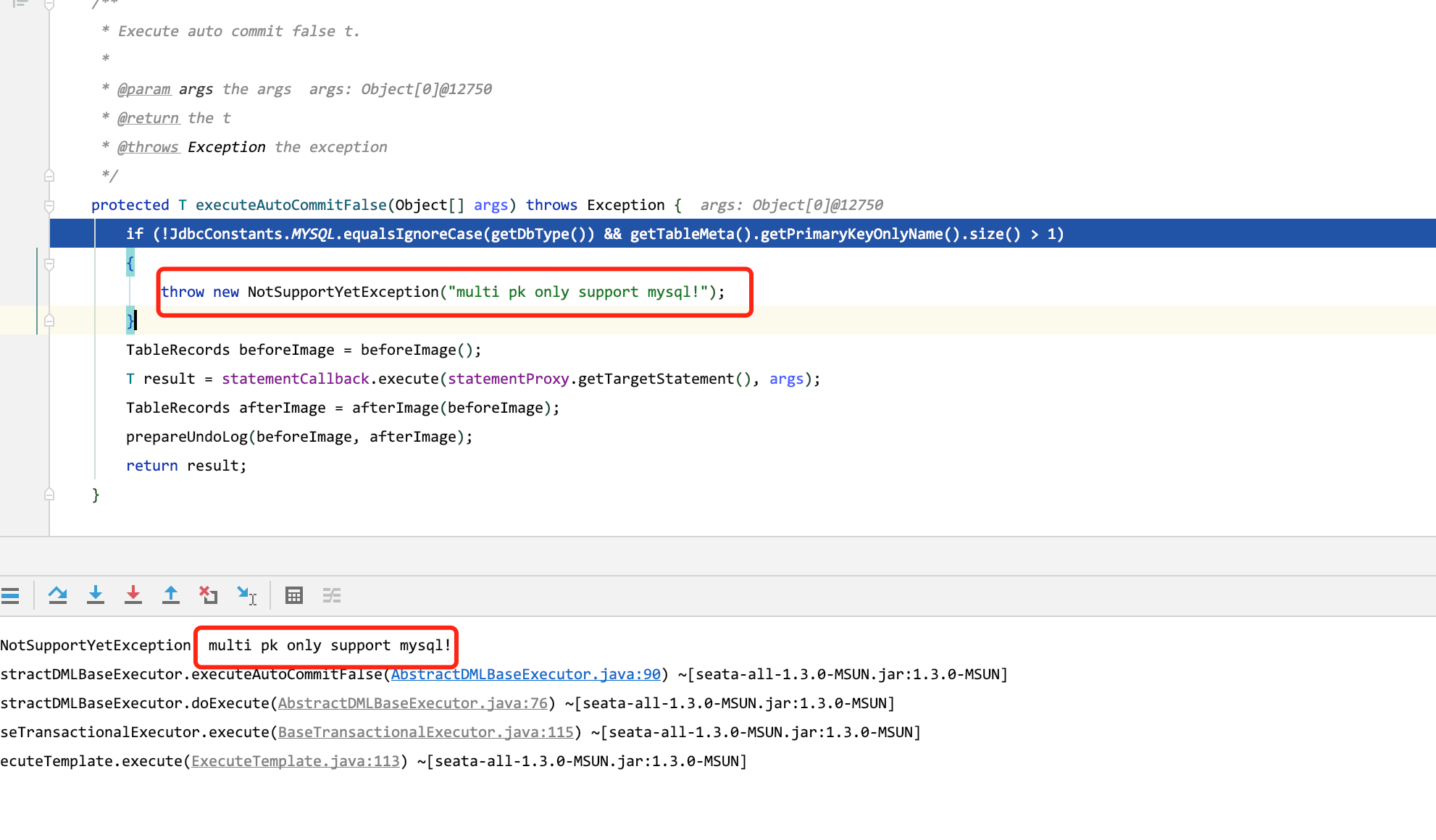Collapse the Javadoc comment end fold marker

point(49,176)
